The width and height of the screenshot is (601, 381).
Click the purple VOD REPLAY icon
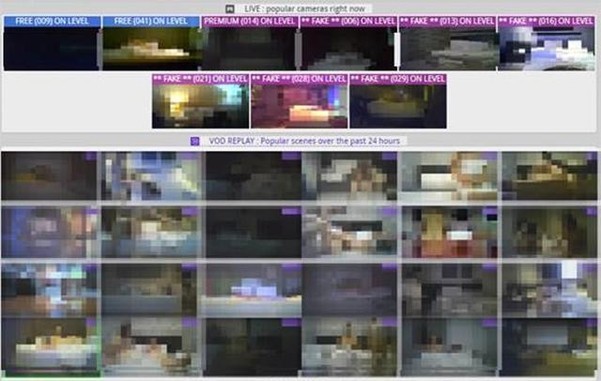coord(195,141)
